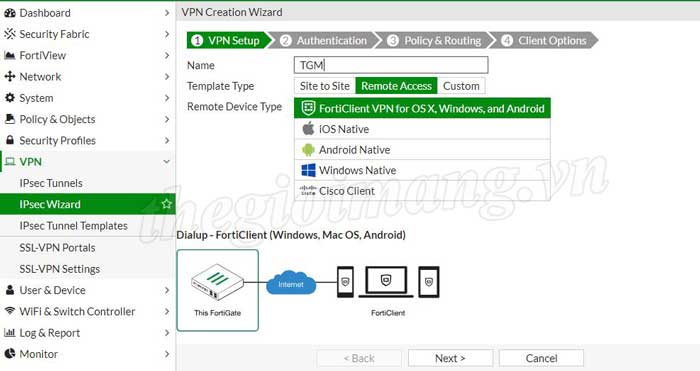Click the Monitor pie chart icon
Screen dimensions: 700x371
[x=9, y=354]
